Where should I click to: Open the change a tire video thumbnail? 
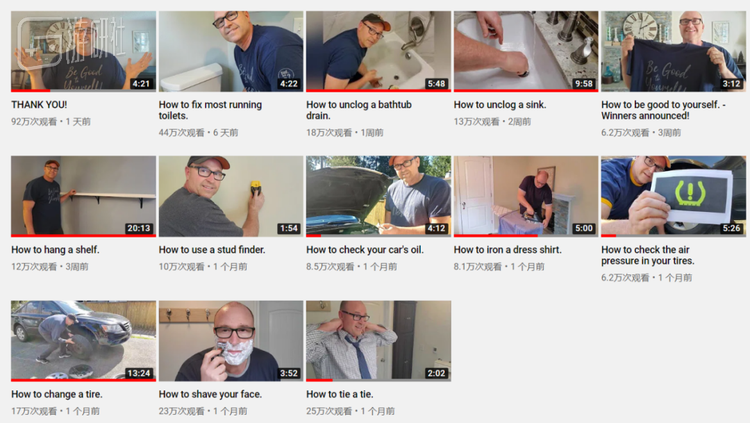83,341
